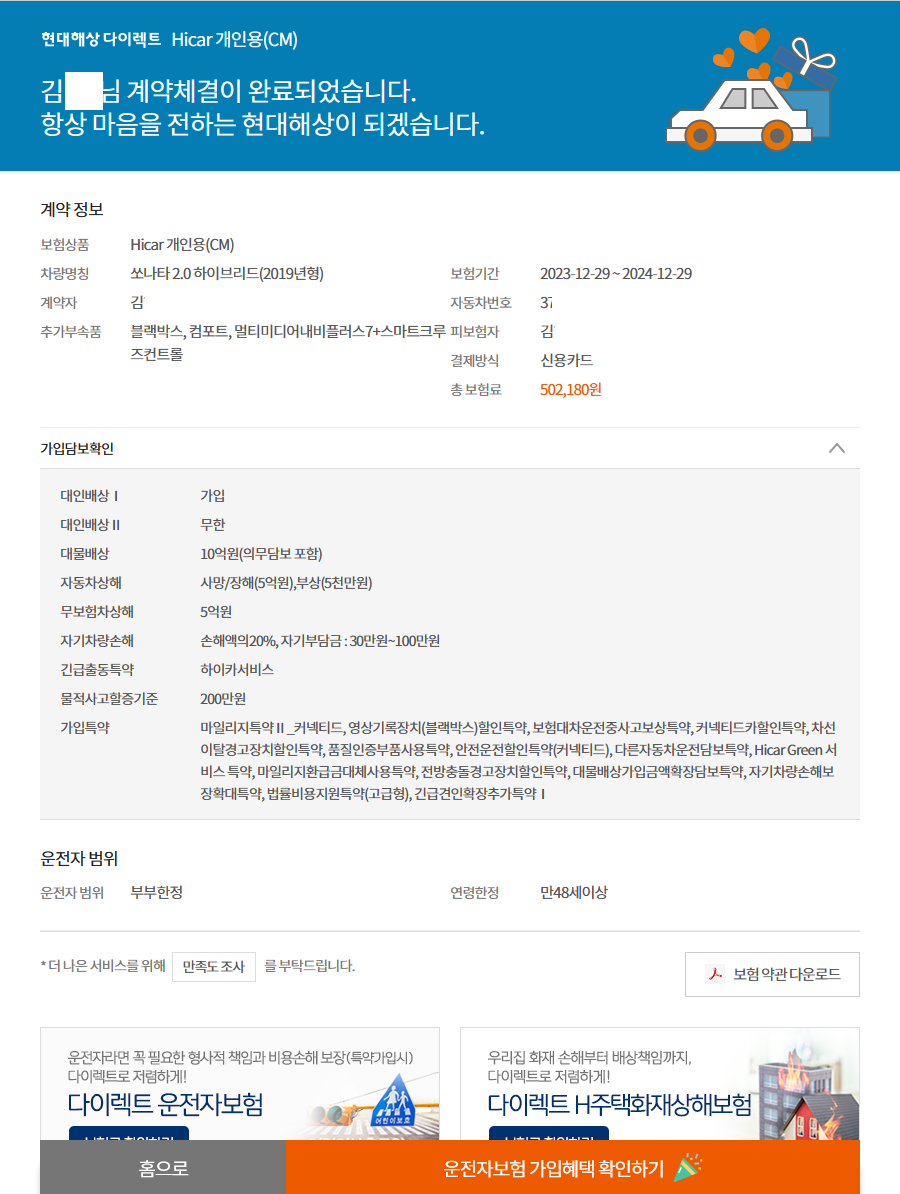Click 물적사고할증기준 value 200만원
900x1194 pixels.
pos(223,699)
